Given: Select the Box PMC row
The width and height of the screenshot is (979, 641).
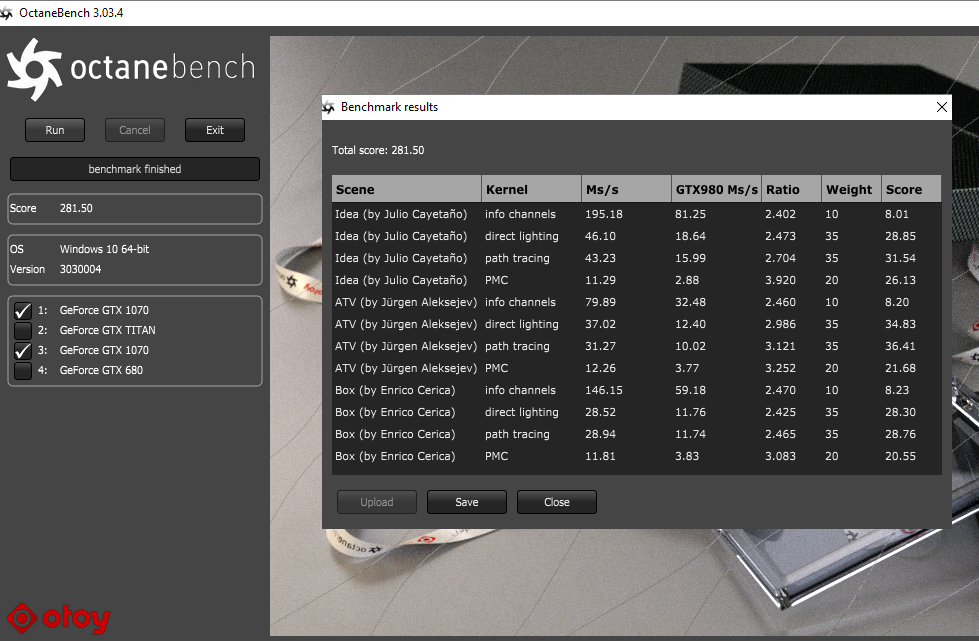Looking at the screenshot, I should [x=636, y=456].
